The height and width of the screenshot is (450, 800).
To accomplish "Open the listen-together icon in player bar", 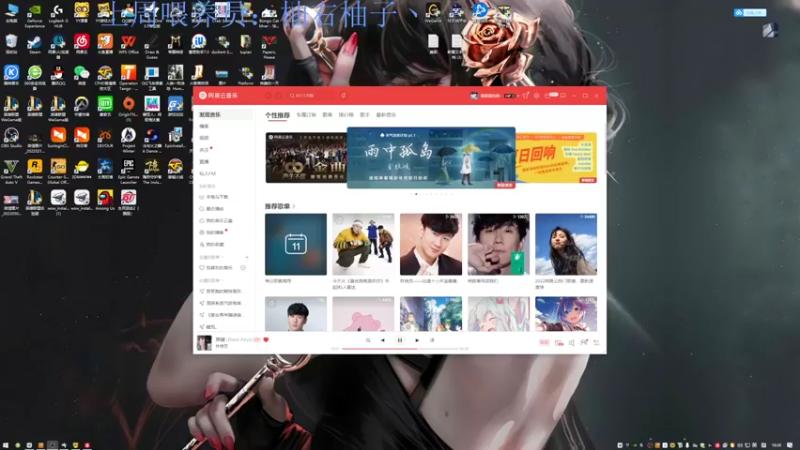I will (584, 343).
